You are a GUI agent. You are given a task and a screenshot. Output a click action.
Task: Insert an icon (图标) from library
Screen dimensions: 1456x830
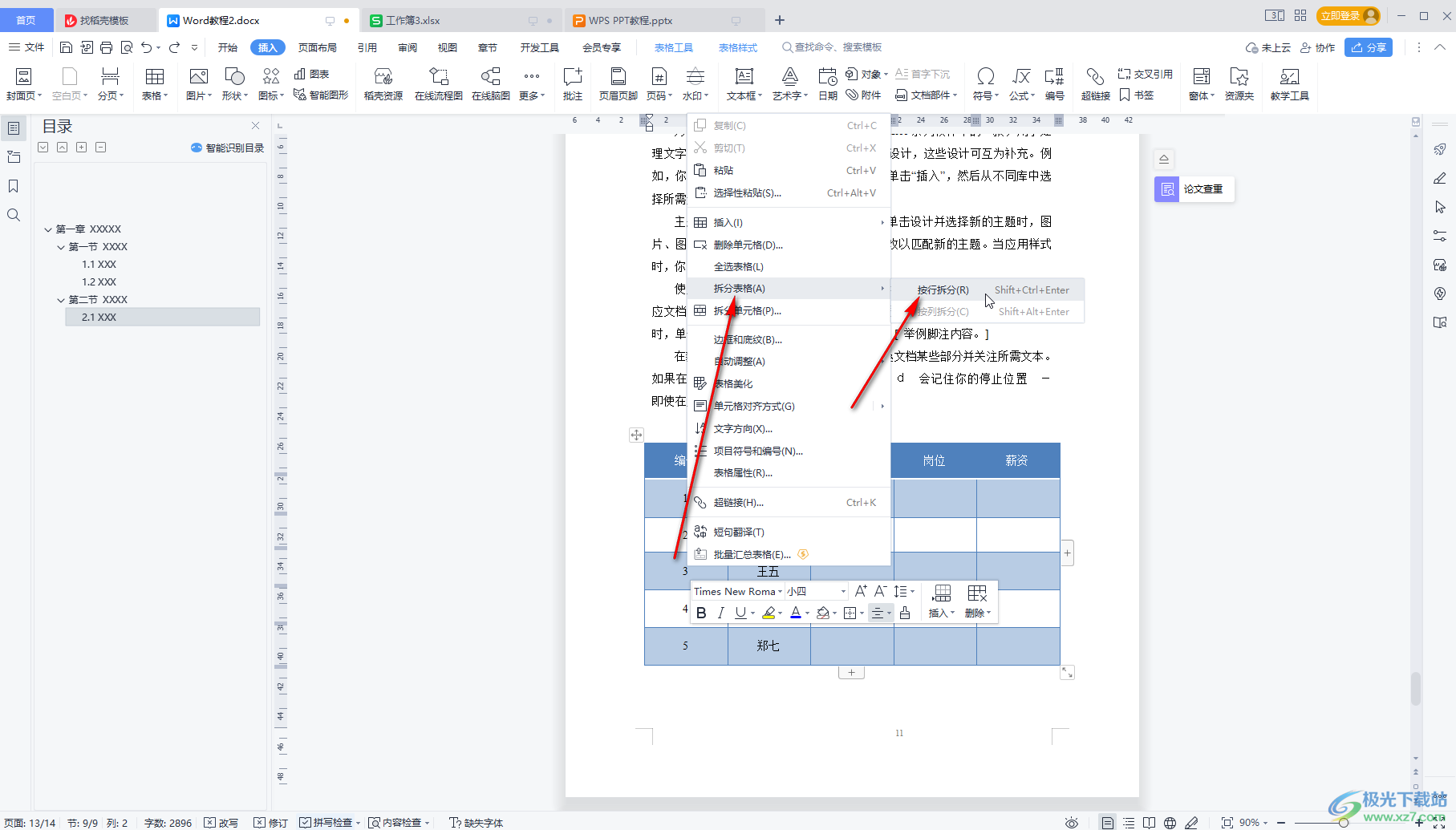pyautogui.click(x=270, y=84)
